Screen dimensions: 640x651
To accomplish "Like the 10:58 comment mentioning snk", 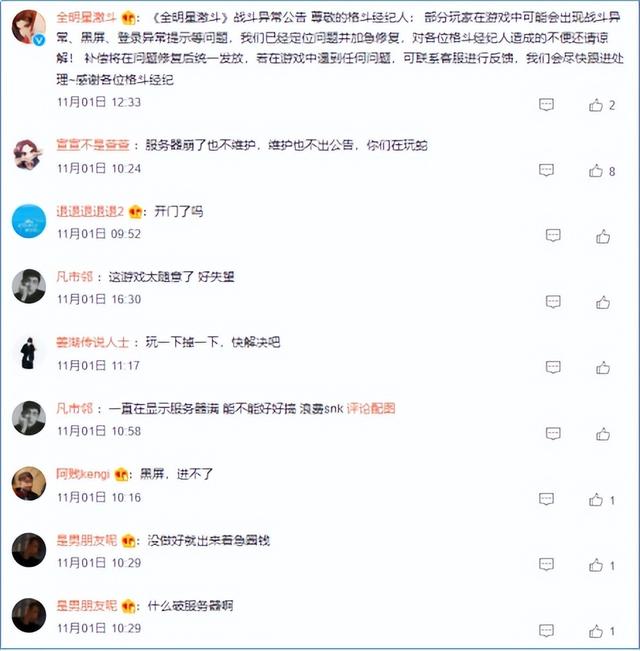I will point(603,434).
